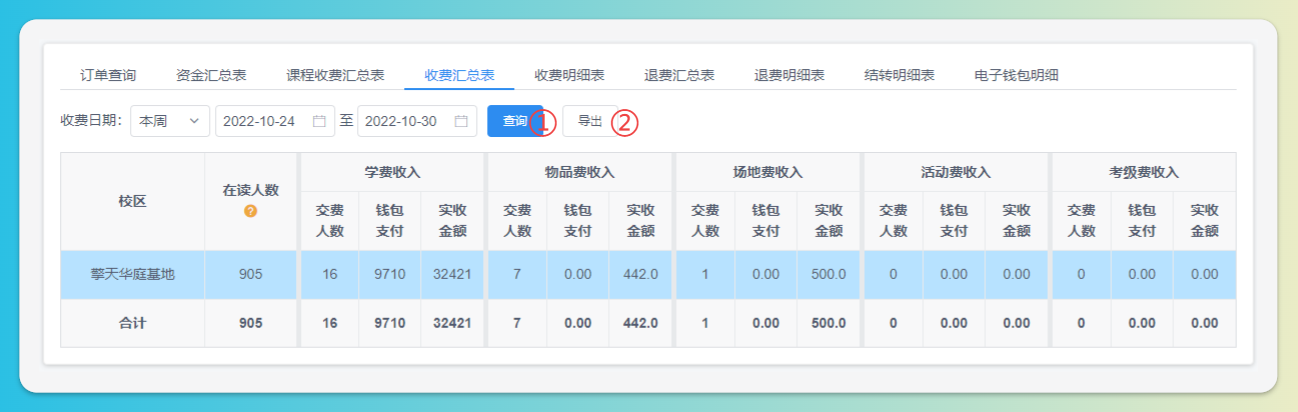Switch to the 订单查询 tab
Viewport: 1298px width, 412px height.
[108, 75]
